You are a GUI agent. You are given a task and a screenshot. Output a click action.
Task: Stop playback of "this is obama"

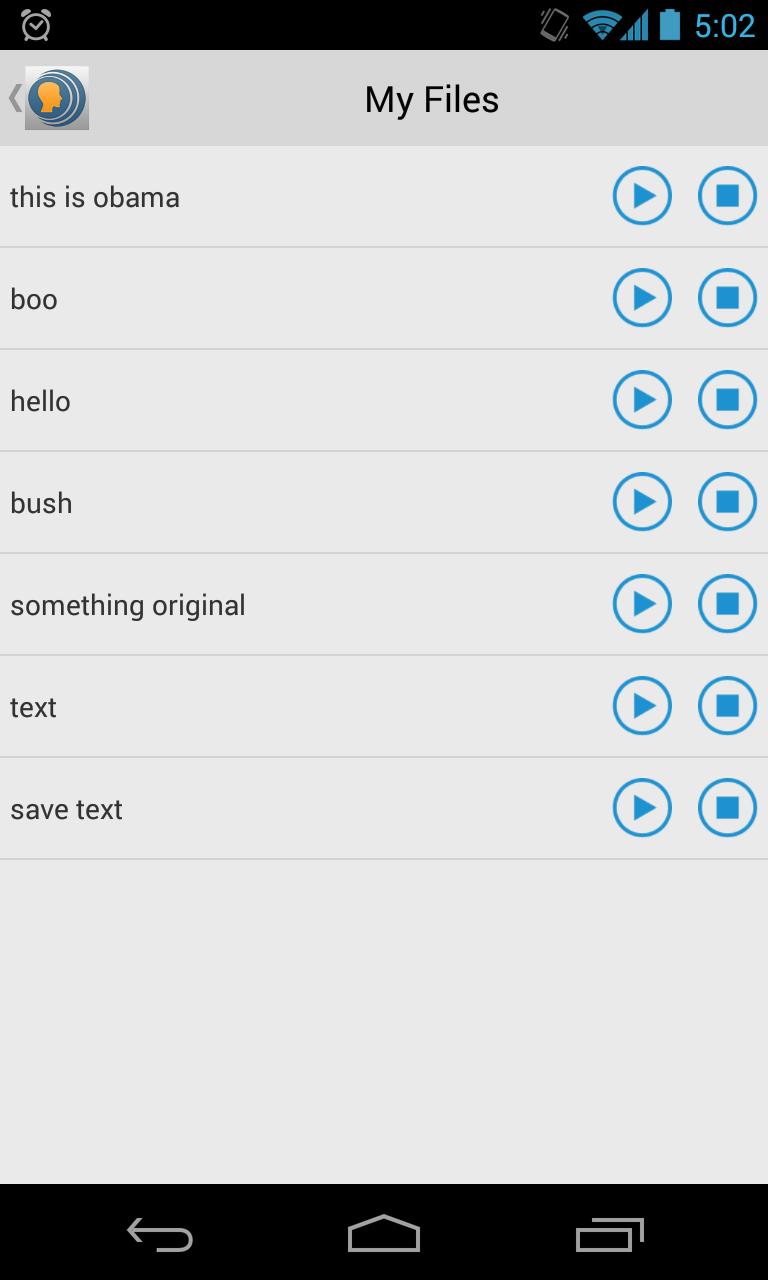pyautogui.click(x=727, y=196)
